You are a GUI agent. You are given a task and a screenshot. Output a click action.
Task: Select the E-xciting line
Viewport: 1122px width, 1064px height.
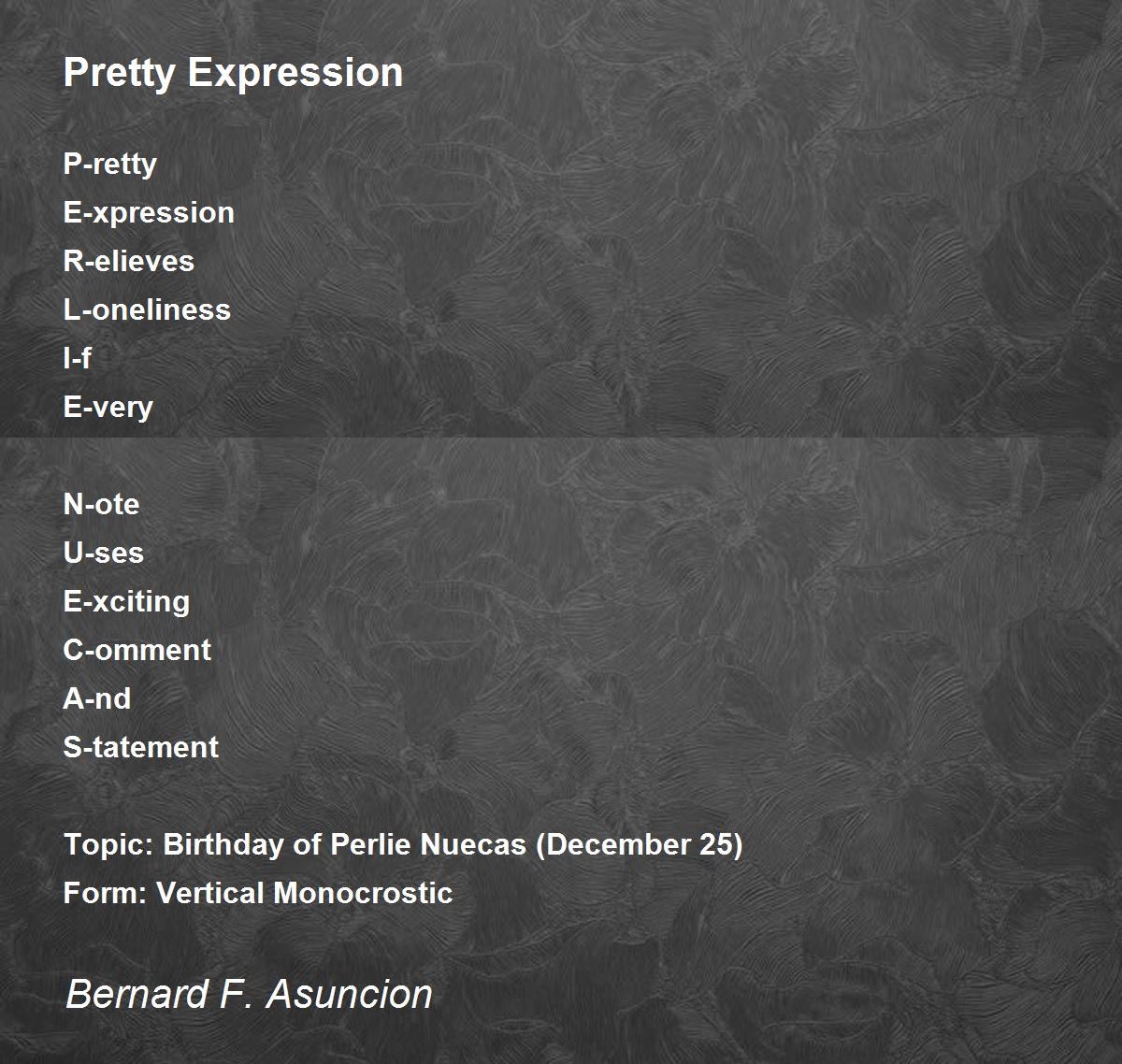coord(126,601)
